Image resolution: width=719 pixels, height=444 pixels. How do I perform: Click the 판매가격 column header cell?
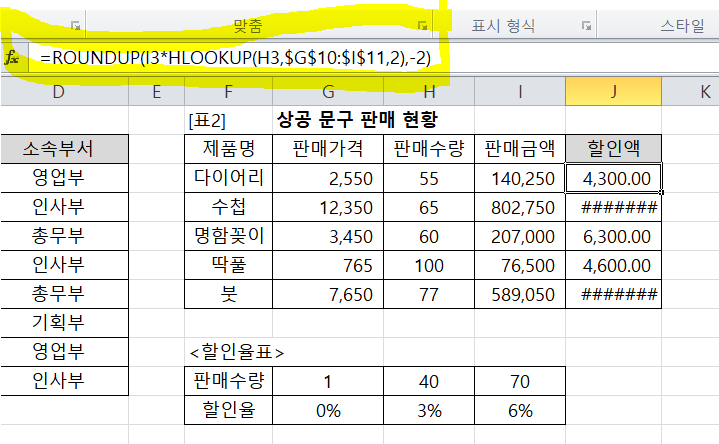(x=328, y=150)
